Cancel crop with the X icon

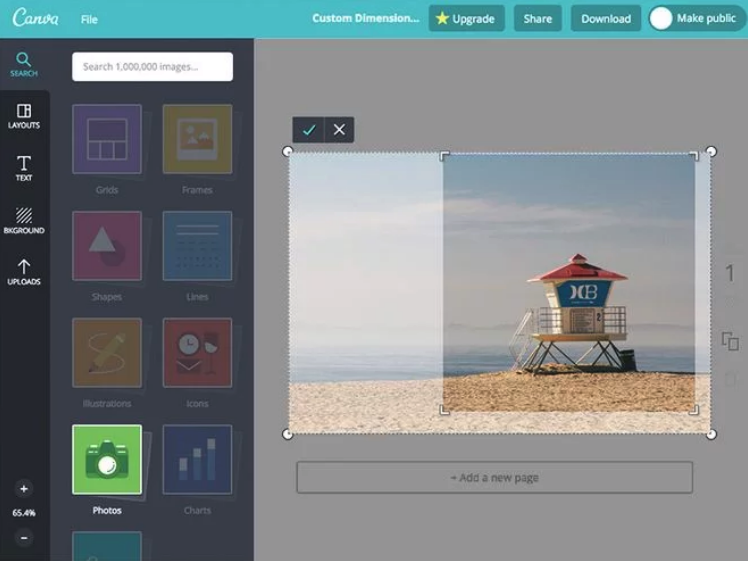point(339,130)
